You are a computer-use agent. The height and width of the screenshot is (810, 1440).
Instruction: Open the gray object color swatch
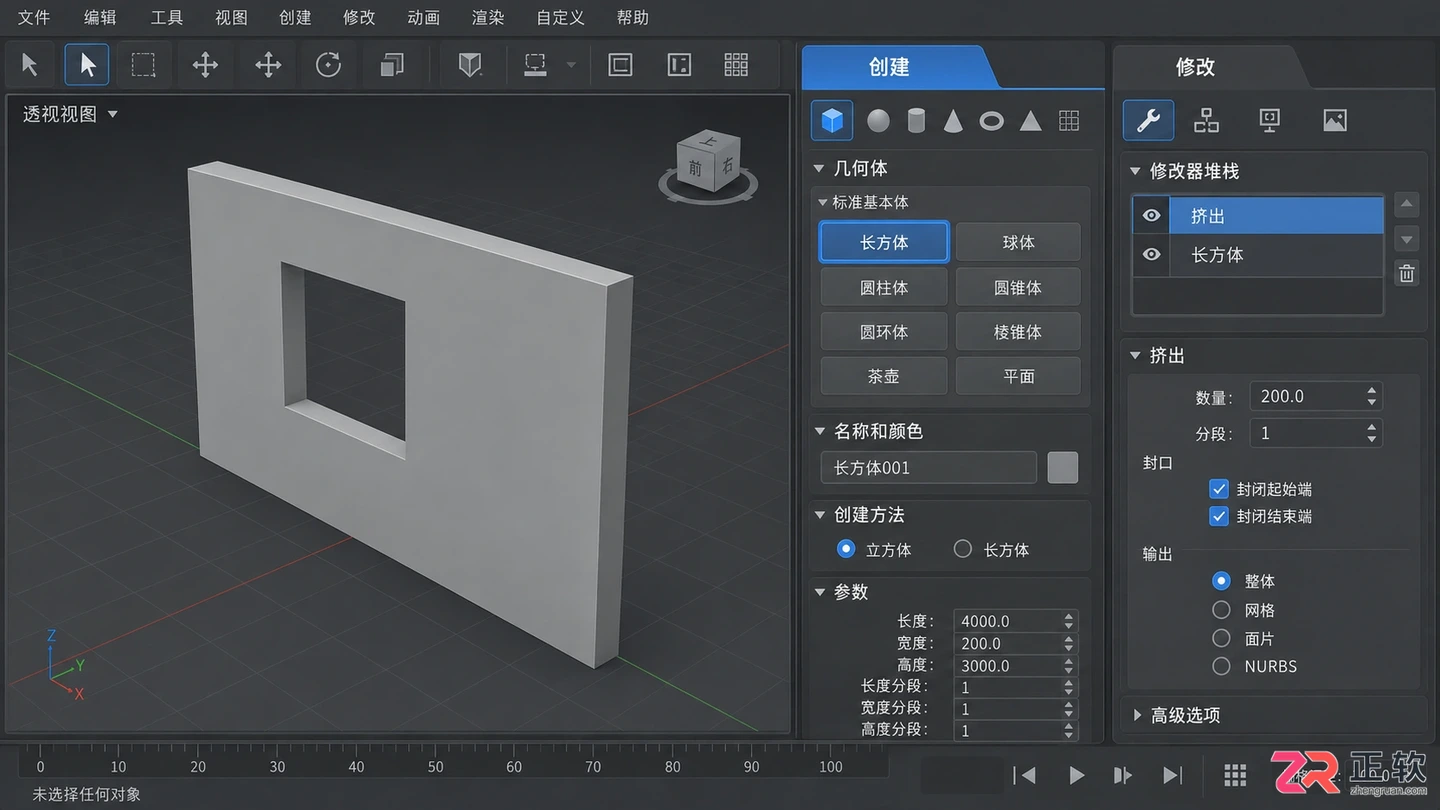(1062, 467)
